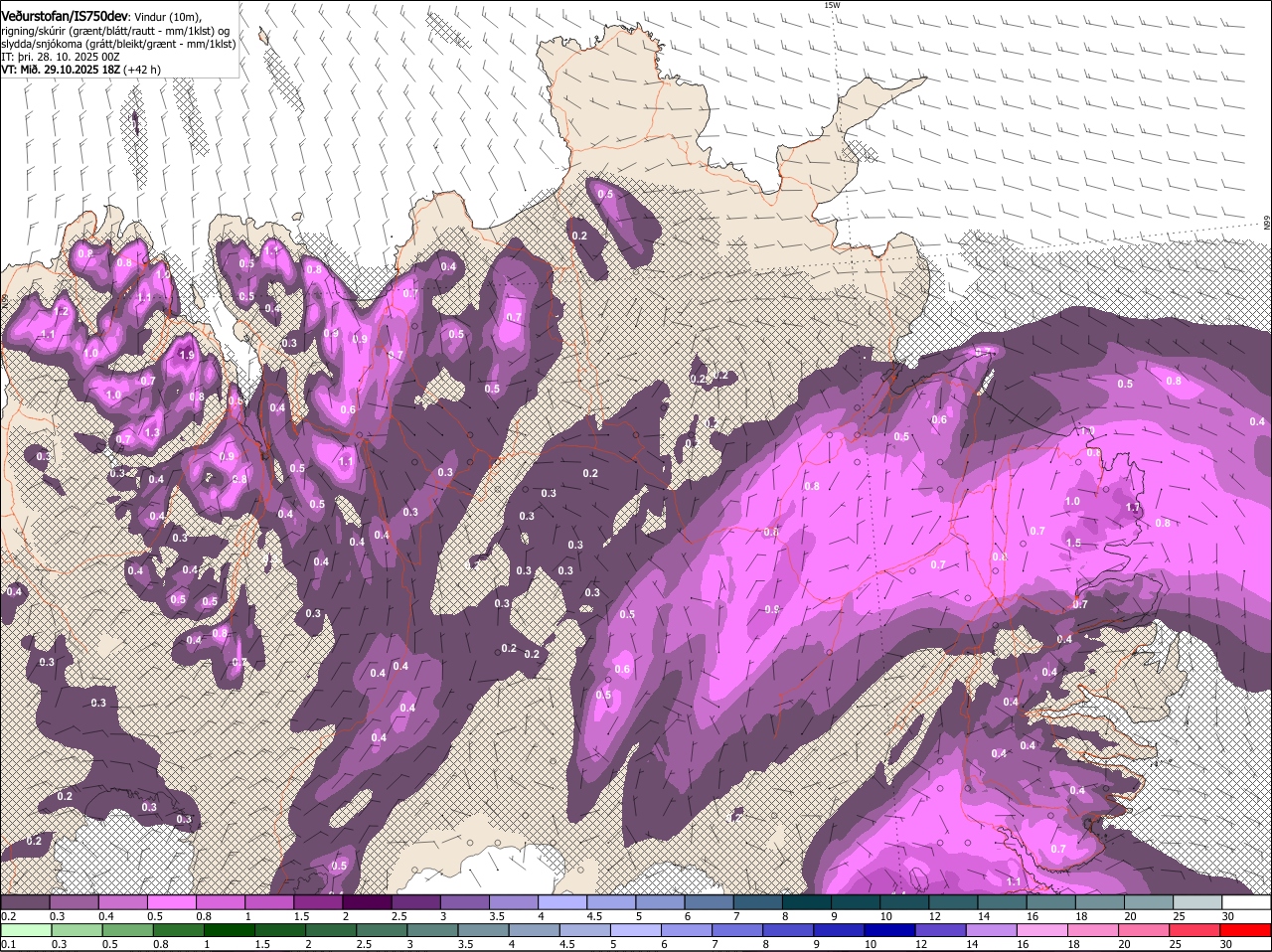
Task: Click the '15W' longitude label at top
Action: point(832,5)
